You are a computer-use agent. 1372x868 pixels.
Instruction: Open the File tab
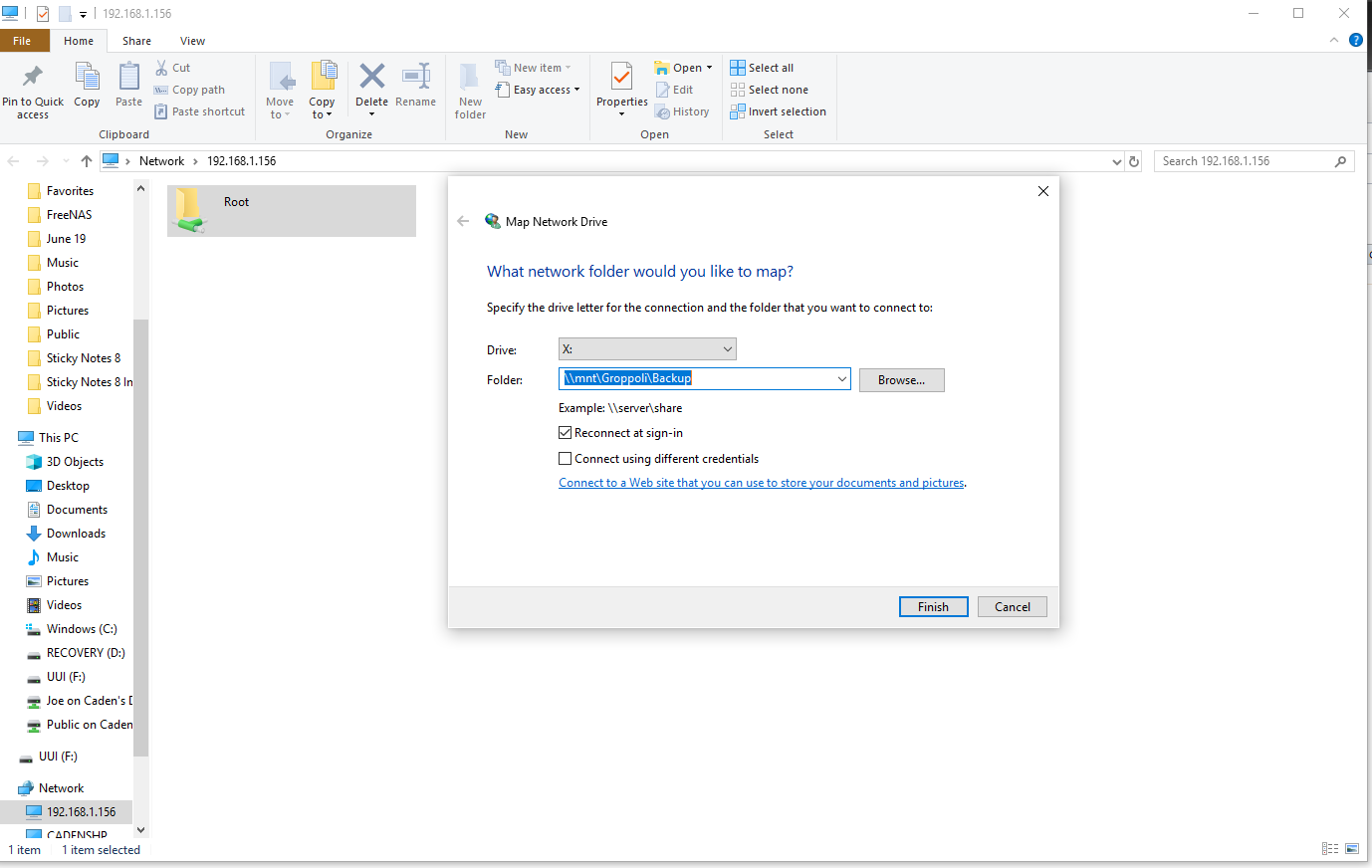coord(22,41)
